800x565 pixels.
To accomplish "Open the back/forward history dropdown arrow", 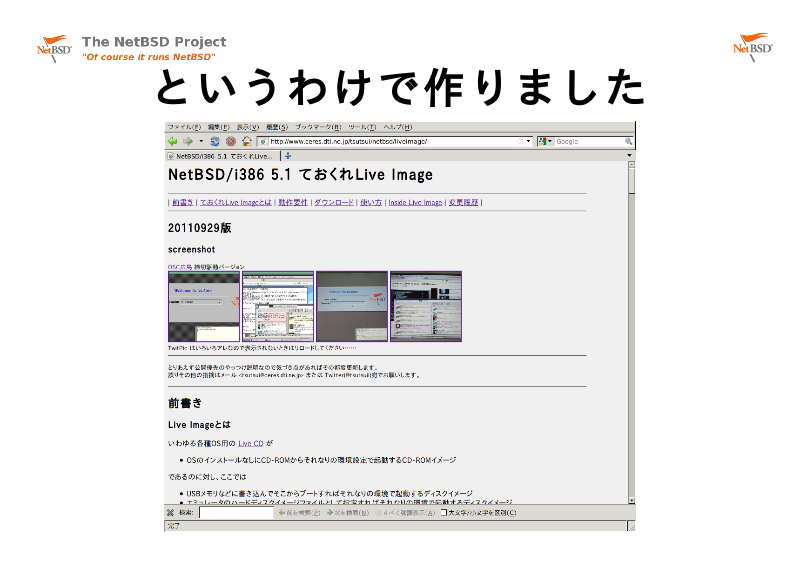I will click(x=201, y=141).
